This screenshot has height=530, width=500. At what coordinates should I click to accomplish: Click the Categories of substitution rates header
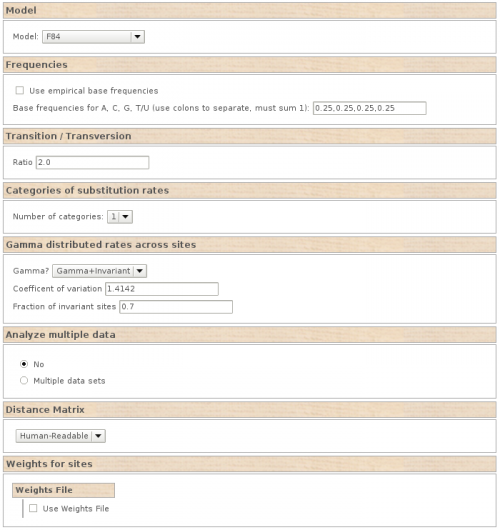tap(250, 191)
